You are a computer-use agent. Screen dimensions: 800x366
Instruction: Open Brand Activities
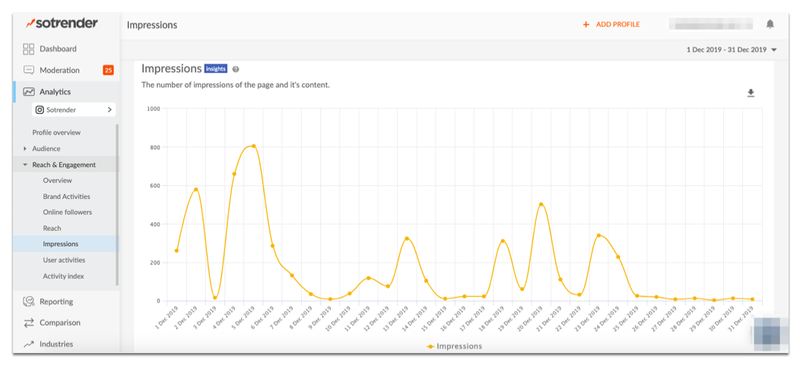pyautogui.click(x=66, y=197)
